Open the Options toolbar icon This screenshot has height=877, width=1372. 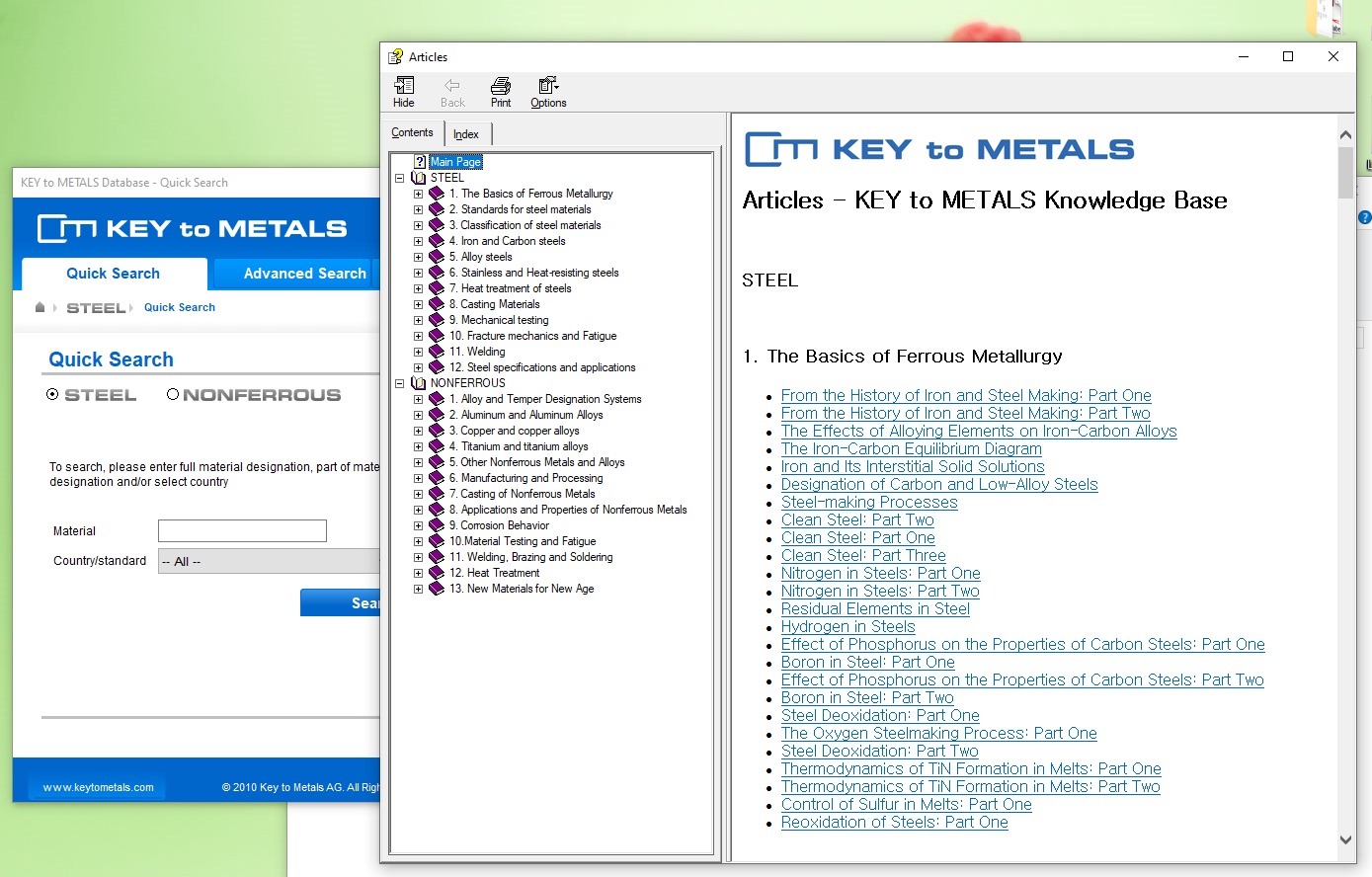(548, 87)
